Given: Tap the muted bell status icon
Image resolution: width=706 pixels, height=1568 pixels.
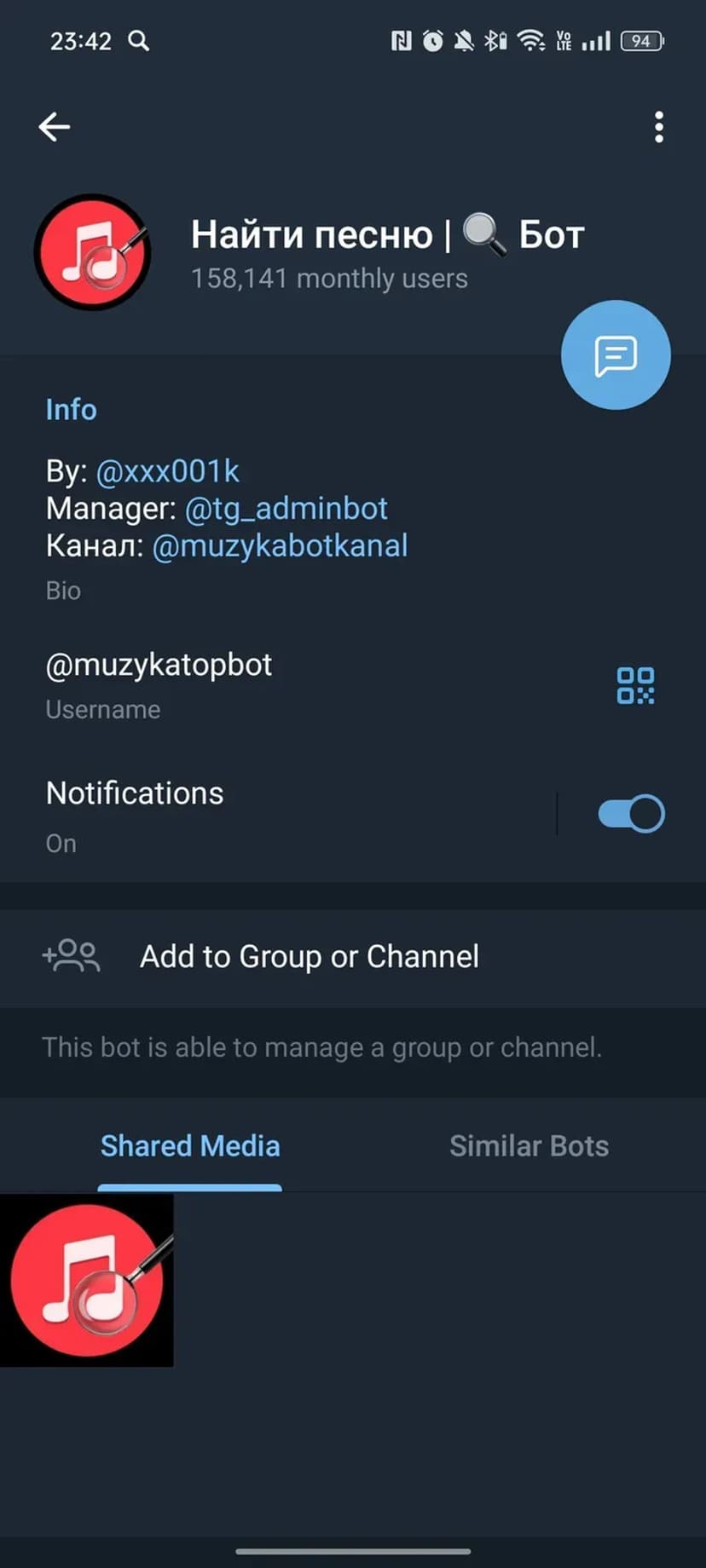Looking at the screenshot, I should pyautogui.click(x=464, y=40).
